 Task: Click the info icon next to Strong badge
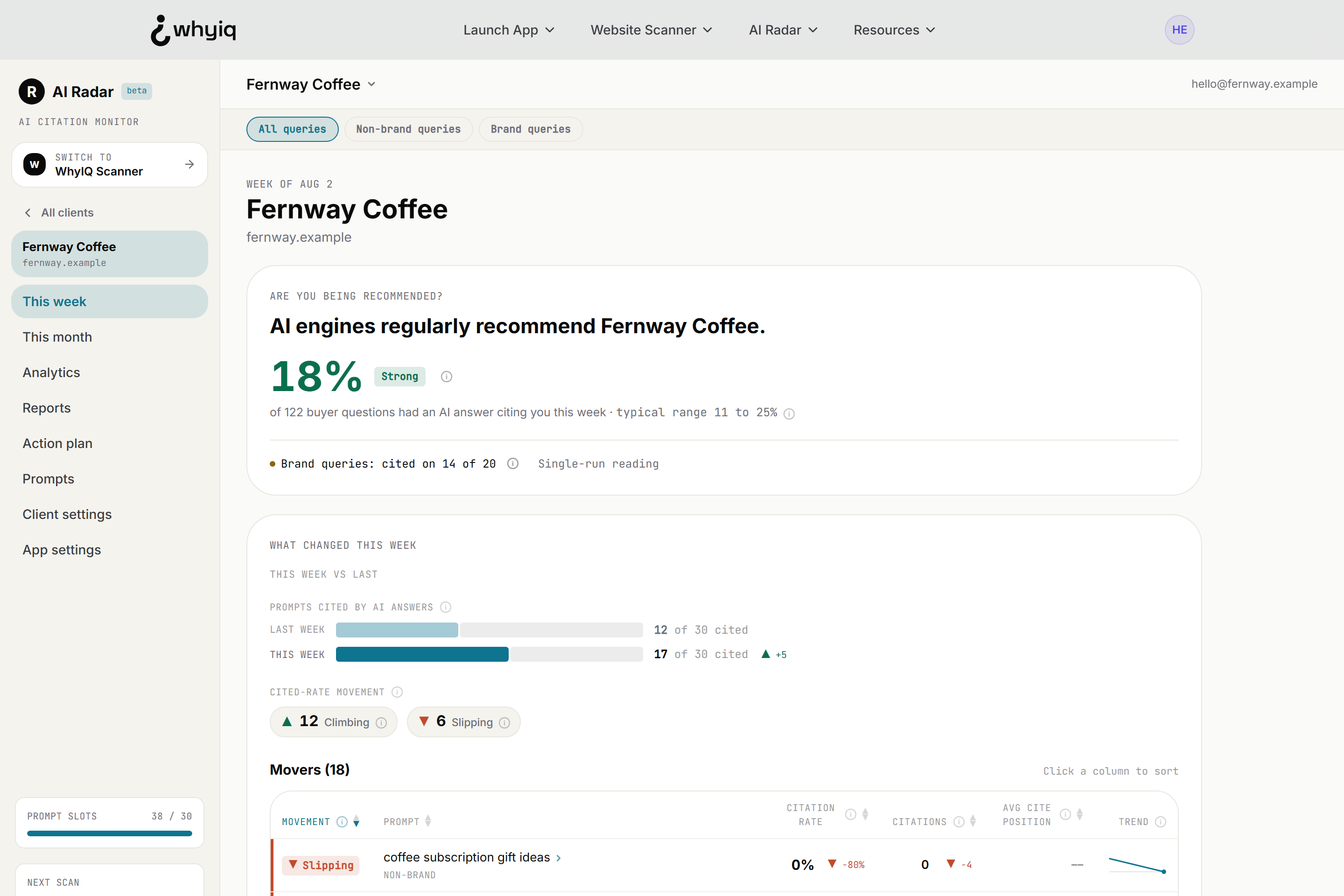pyautogui.click(x=446, y=377)
